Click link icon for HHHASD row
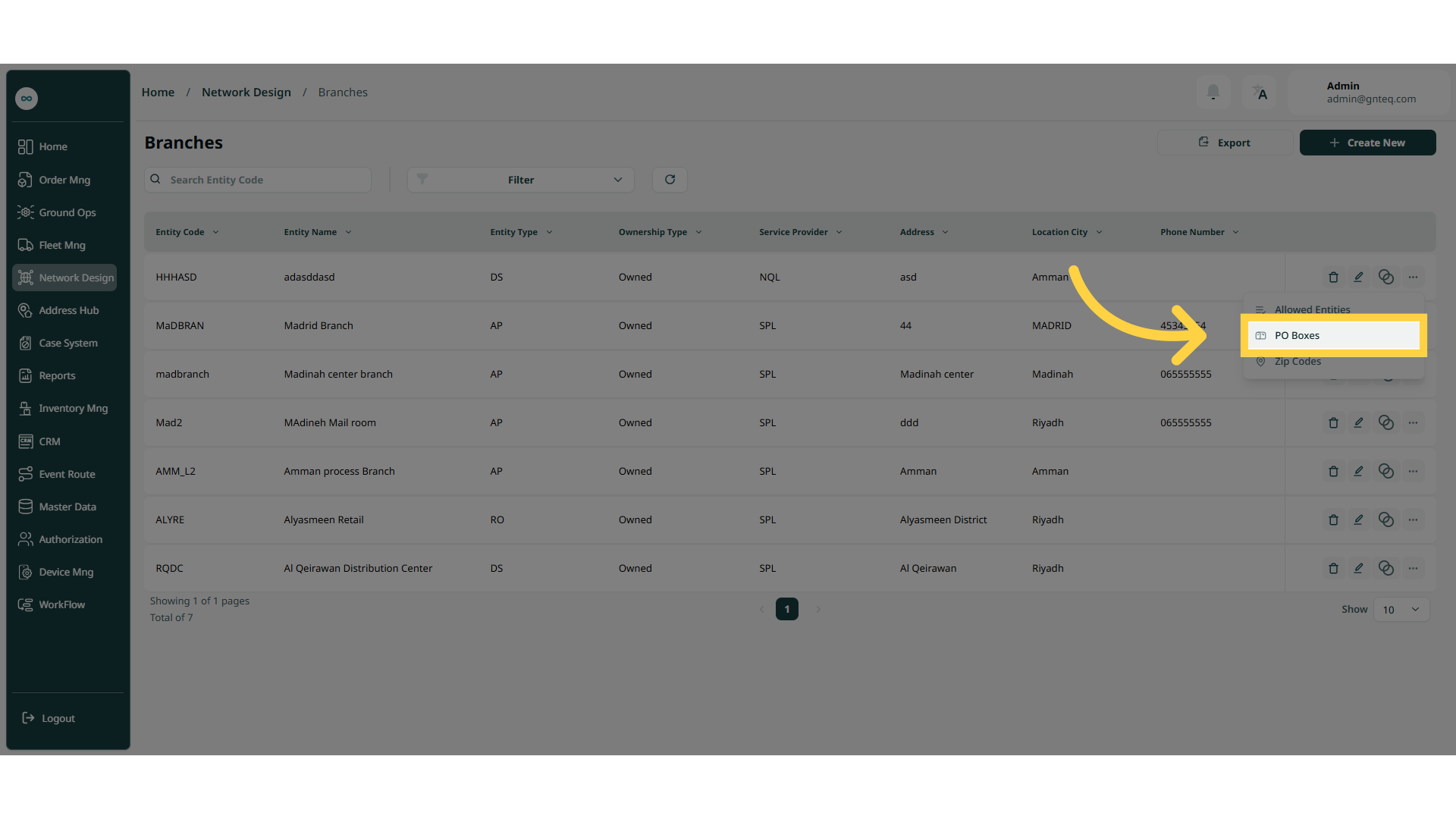 1386,278
